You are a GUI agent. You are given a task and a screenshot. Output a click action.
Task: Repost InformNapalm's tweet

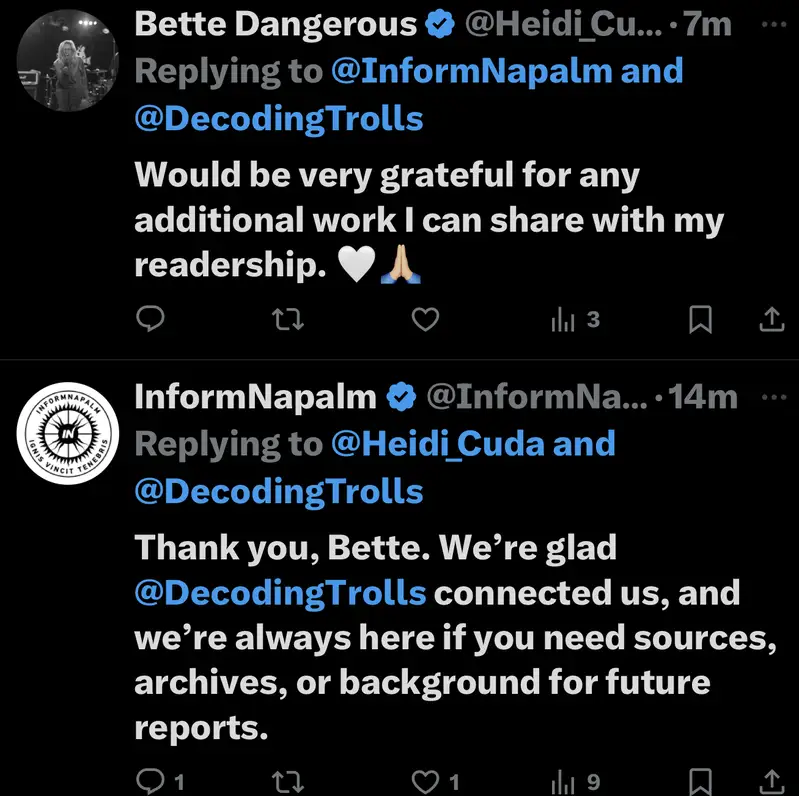click(x=288, y=781)
